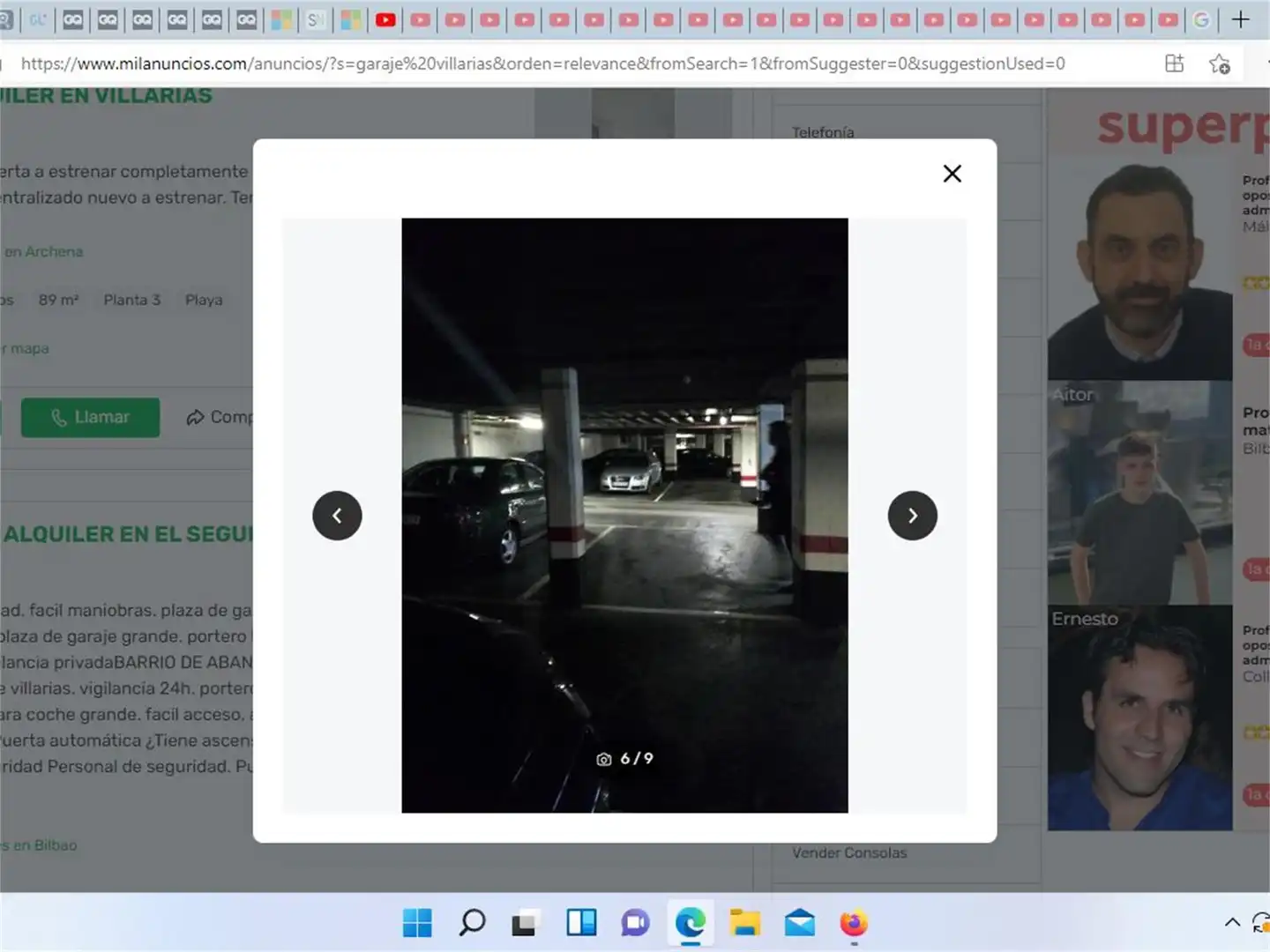Add this page to favorites
This screenshot has width=1270, height=952.
point(1220,63)
